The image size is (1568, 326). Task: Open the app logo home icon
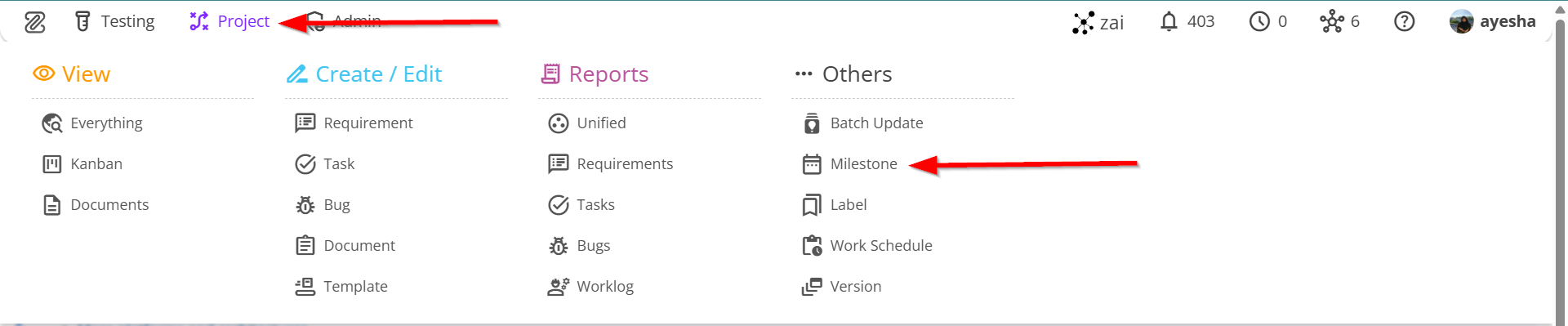(x=35, y=22)
